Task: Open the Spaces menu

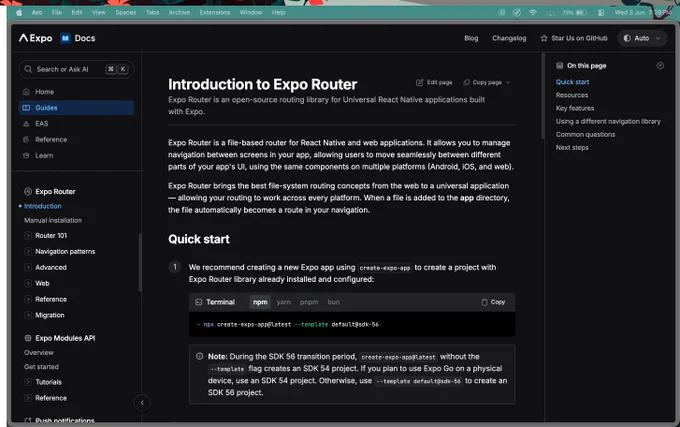Action: [x=125, y=13]
